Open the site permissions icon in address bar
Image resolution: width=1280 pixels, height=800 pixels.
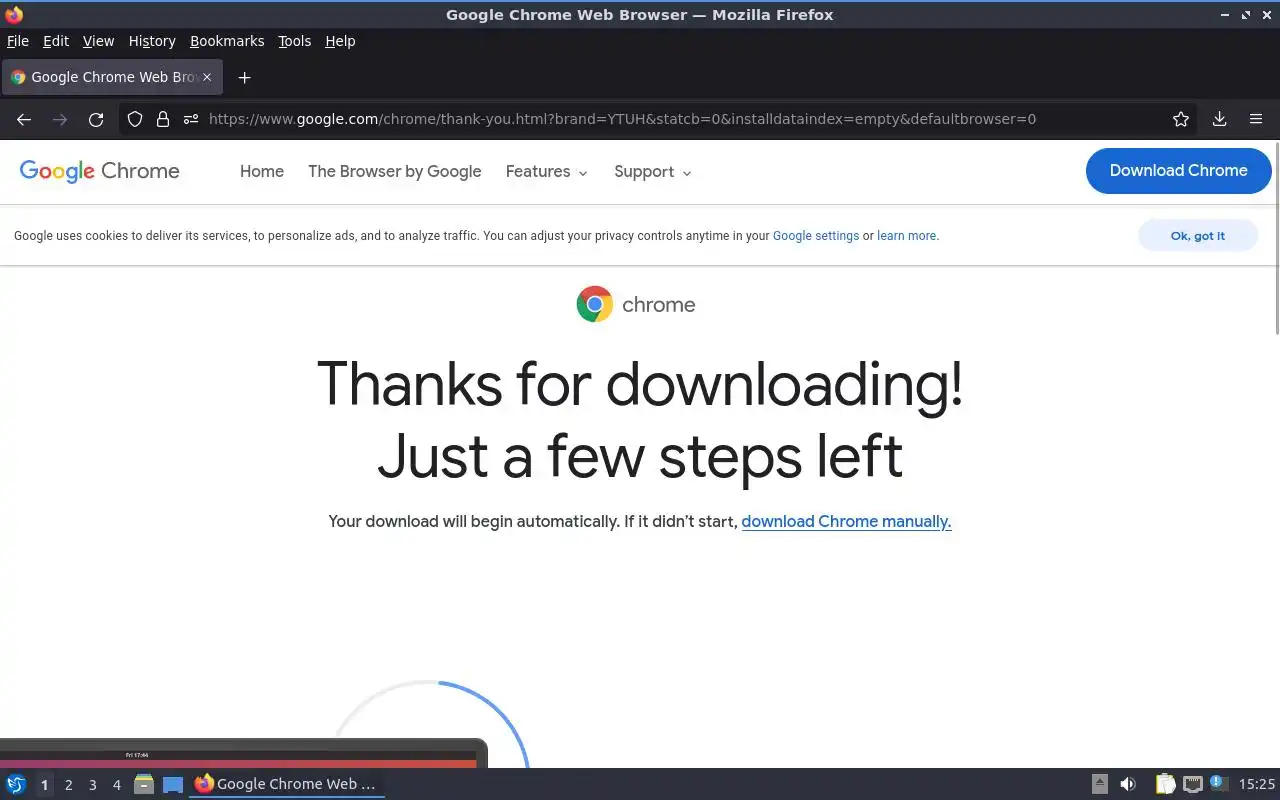pyautogui.click(x=191, y=119)
